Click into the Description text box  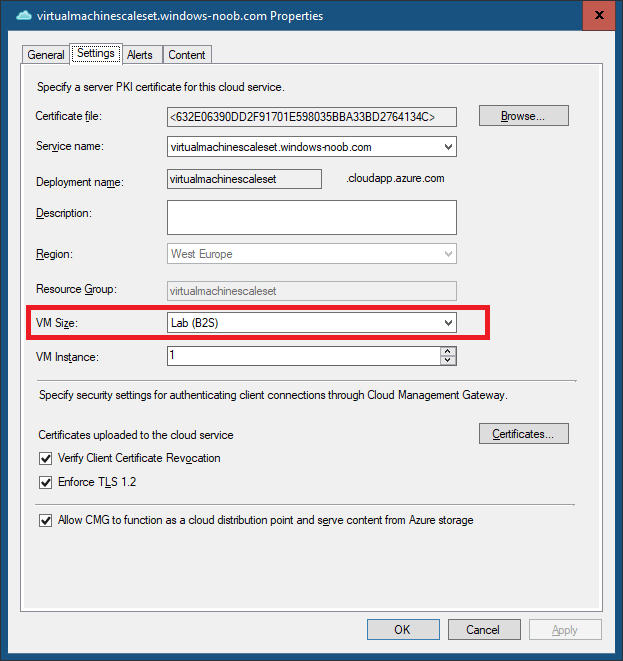pos(312,218)
